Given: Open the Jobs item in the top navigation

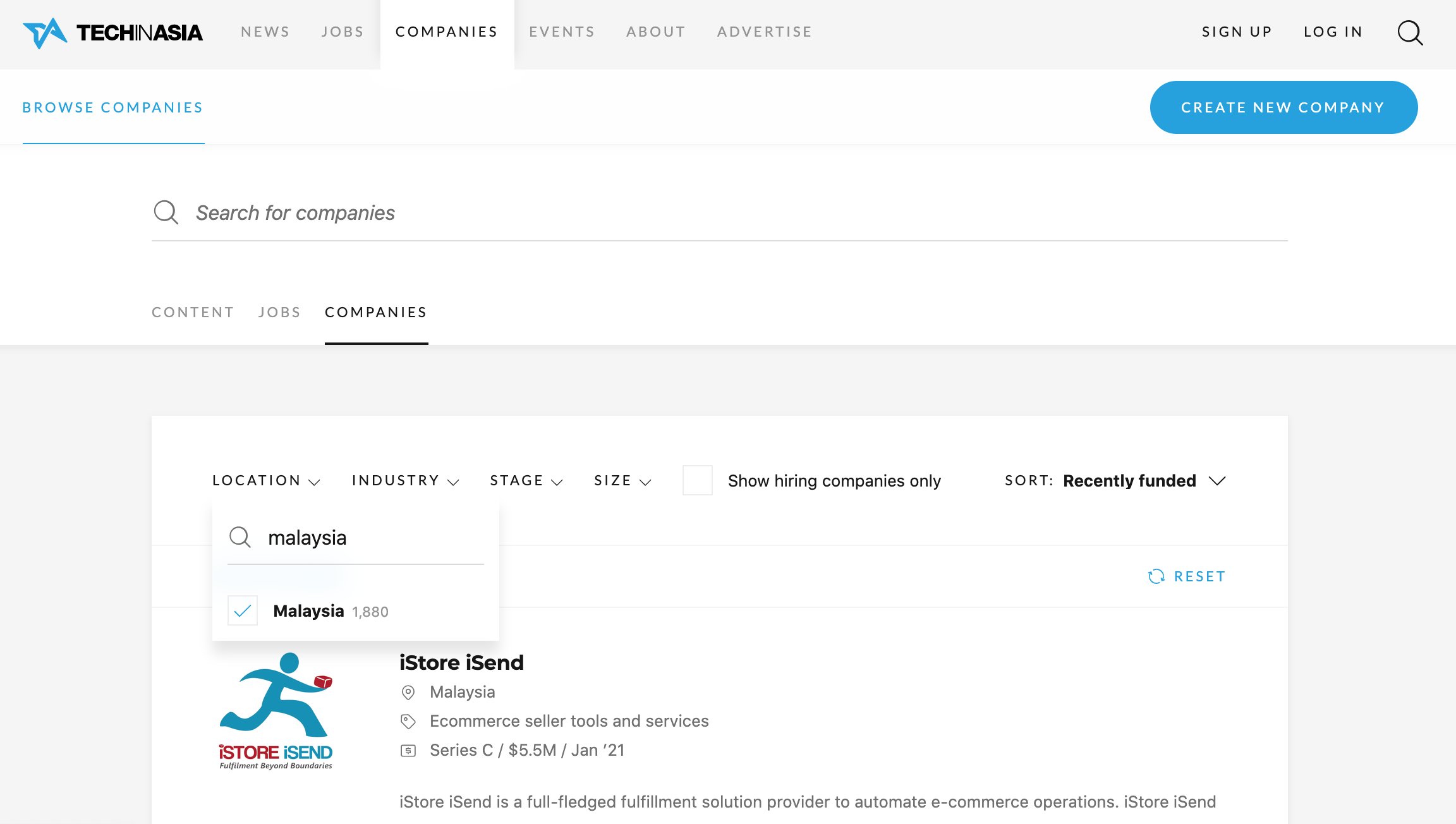Looking at the screenshot, I should tap(343, 32).
